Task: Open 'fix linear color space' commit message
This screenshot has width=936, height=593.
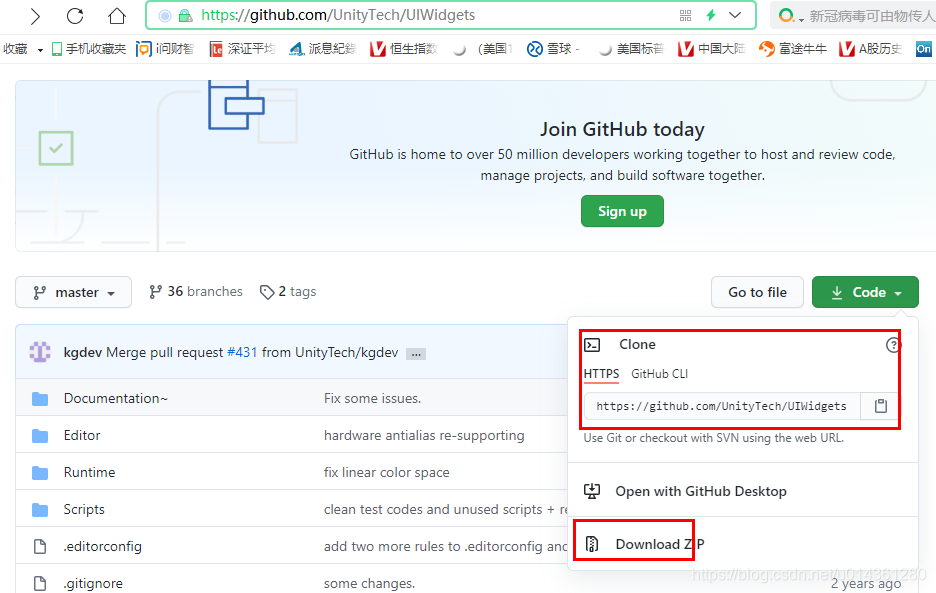Action: pos(387,472)
